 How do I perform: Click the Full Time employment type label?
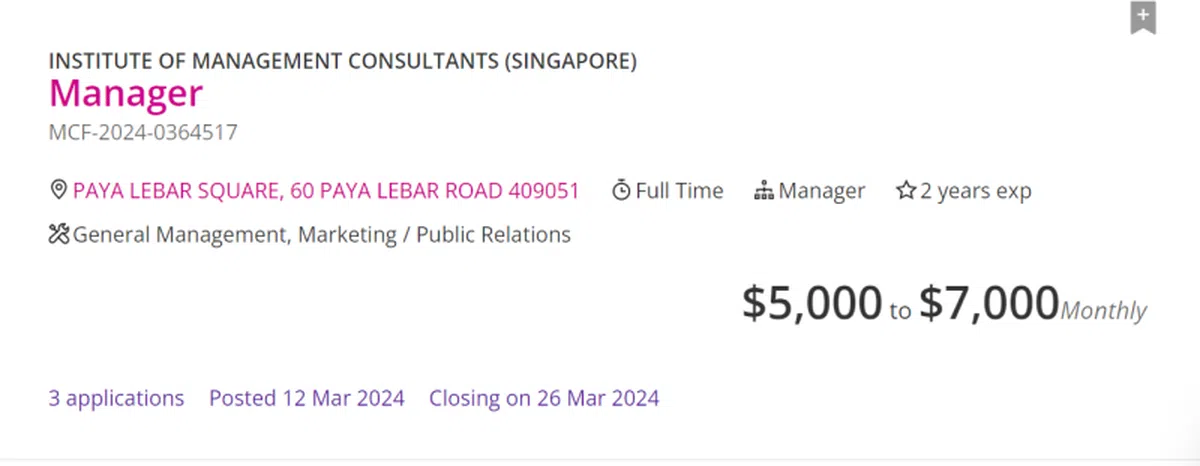(x=679, y=190)
